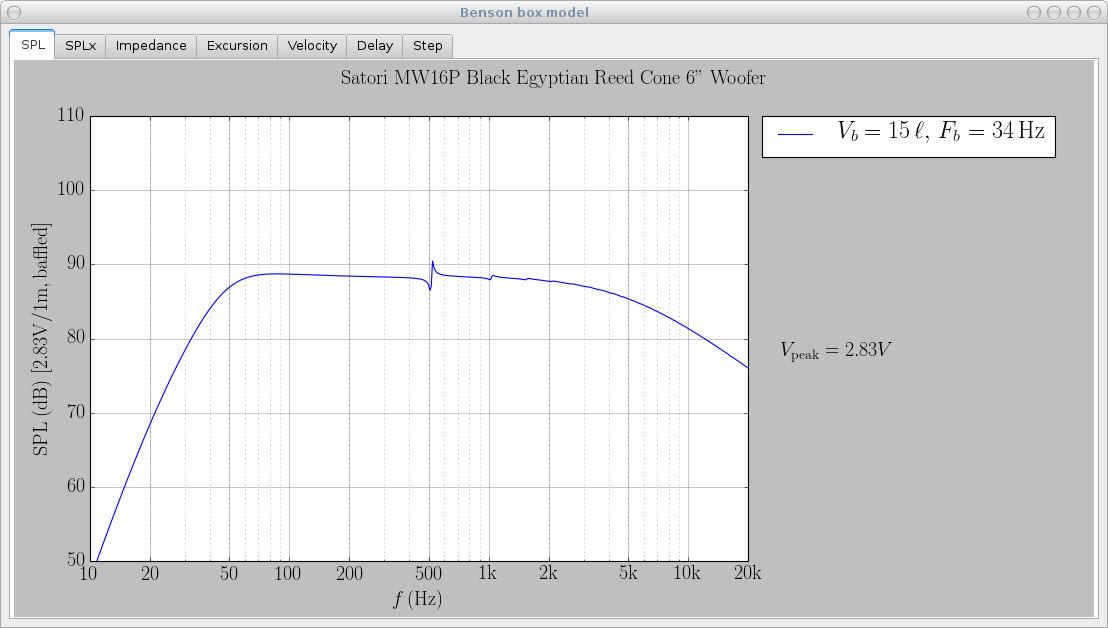Click the 1k x-axis tick label
The image size is (1108, 628).
488,573
